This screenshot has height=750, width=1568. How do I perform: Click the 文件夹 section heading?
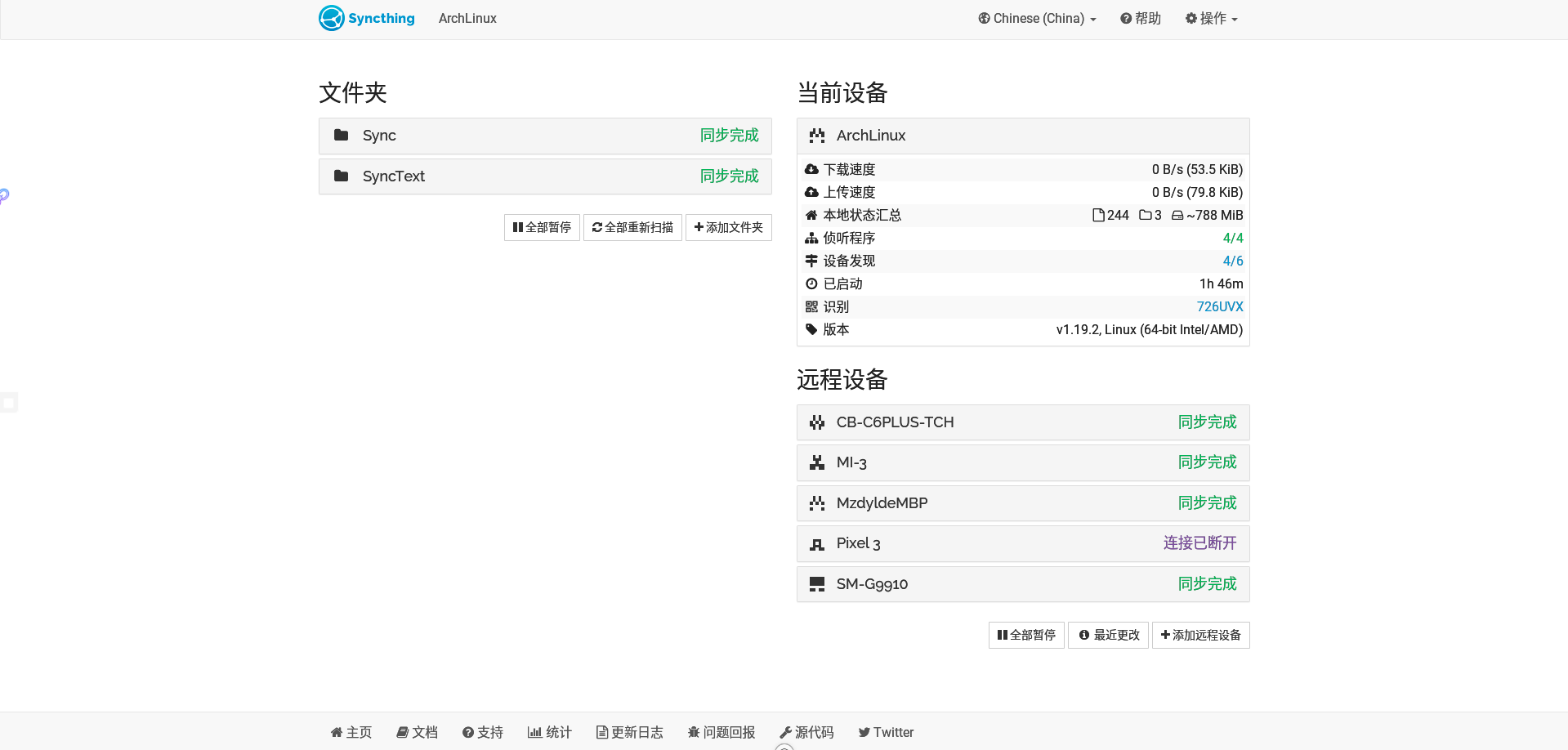click(x=353, y=92)
